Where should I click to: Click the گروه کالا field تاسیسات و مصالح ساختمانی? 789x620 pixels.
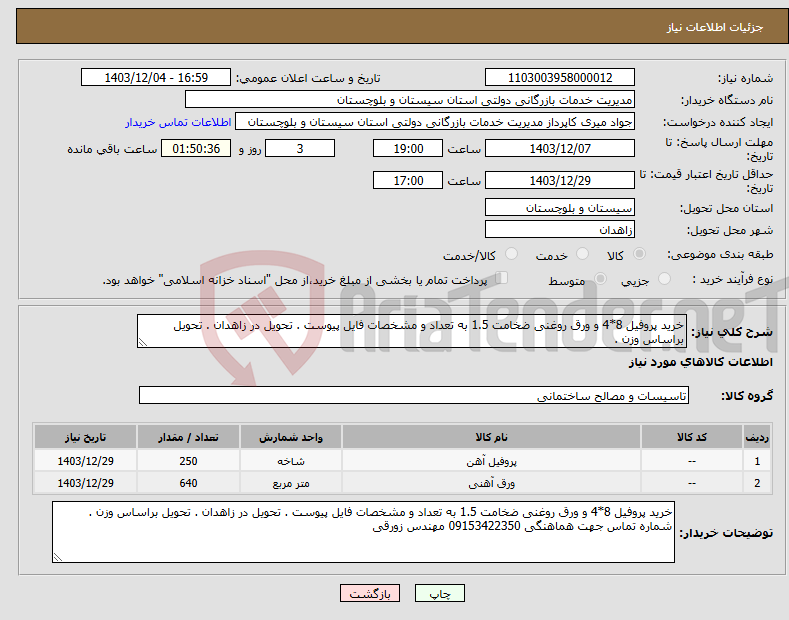(414, 396)
